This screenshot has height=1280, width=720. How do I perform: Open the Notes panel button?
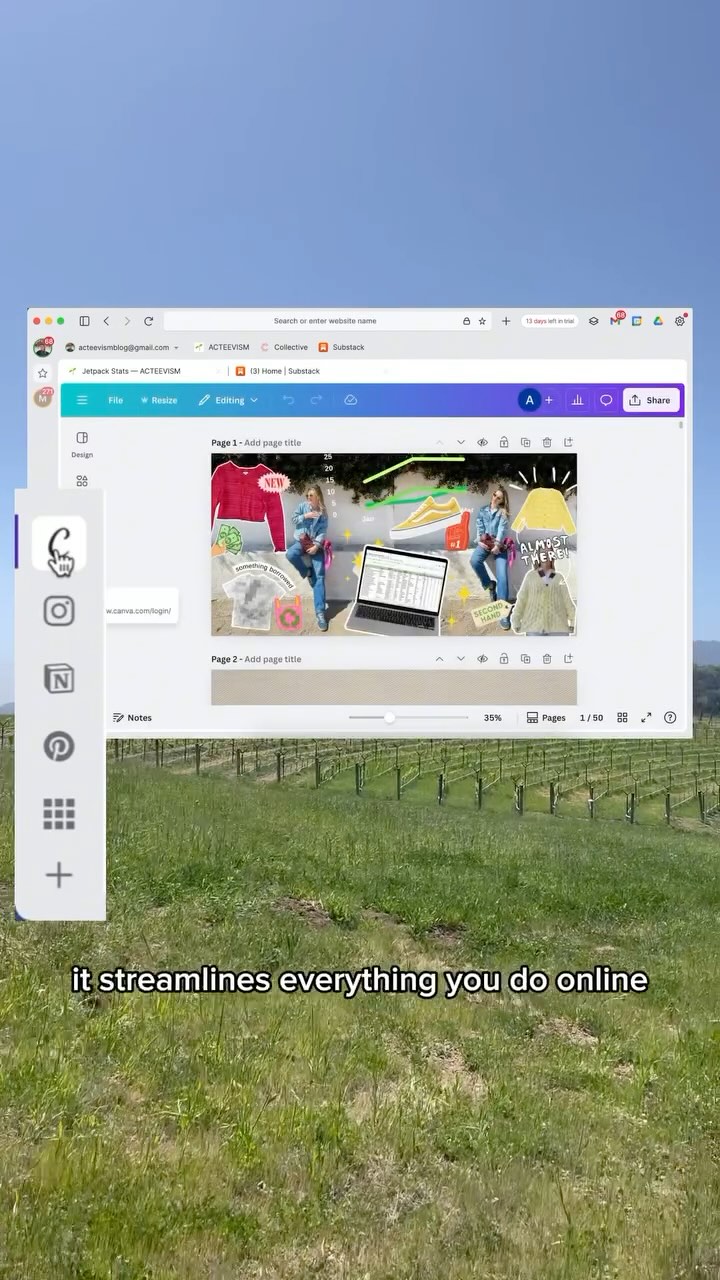[x=132, y=718]
